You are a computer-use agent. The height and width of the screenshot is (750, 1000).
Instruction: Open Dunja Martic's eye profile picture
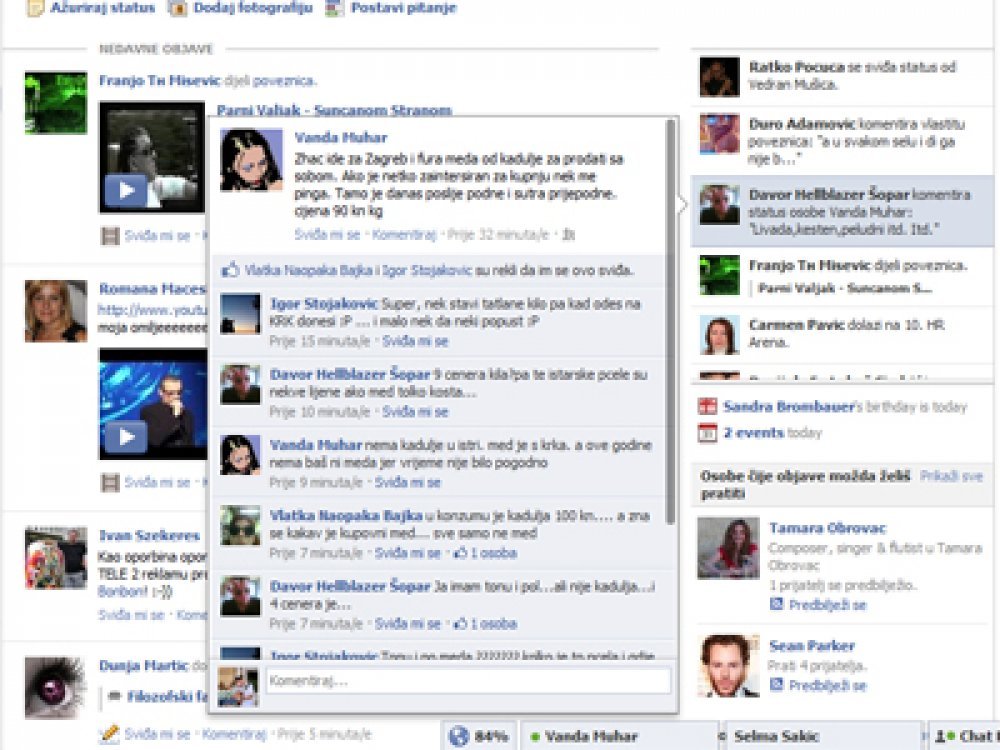point(56,688)
